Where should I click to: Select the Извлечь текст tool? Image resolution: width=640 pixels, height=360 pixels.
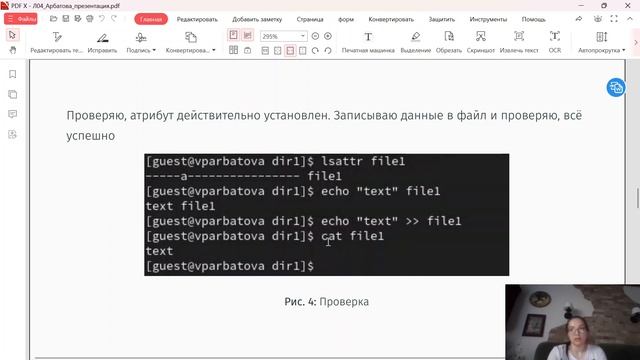(x=519, y=42)
